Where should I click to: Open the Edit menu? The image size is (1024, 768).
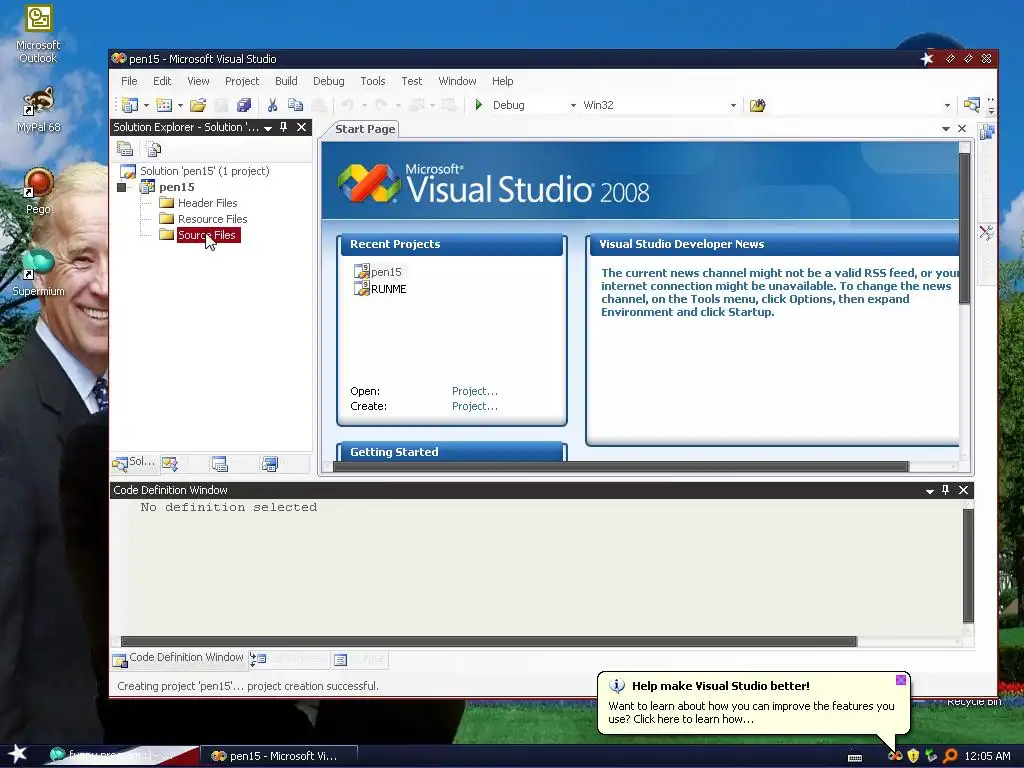coord(162,81)
